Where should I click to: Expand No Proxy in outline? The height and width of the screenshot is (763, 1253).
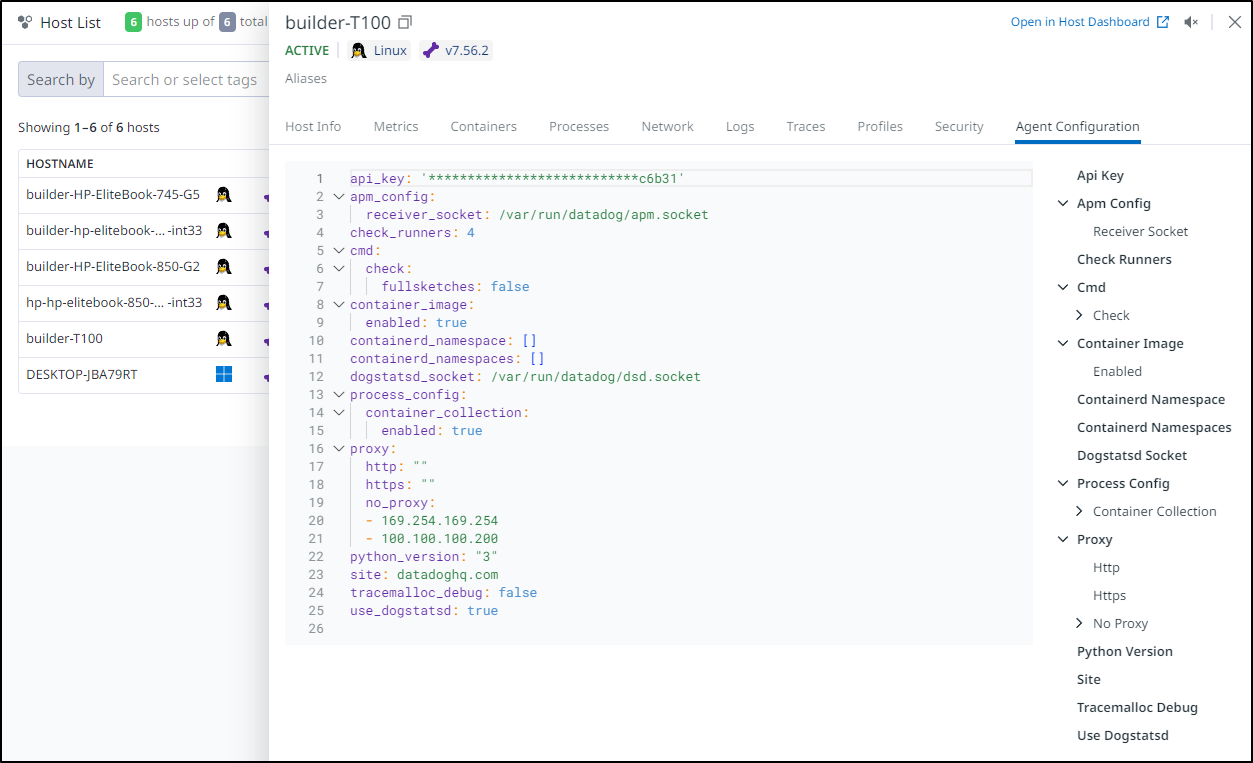pyautogui.click(x=1079, y=623)
